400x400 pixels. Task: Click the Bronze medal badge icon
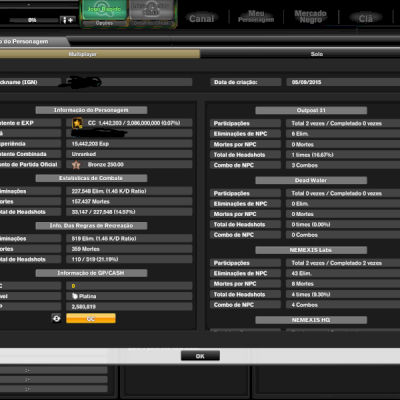pos(76,165)
